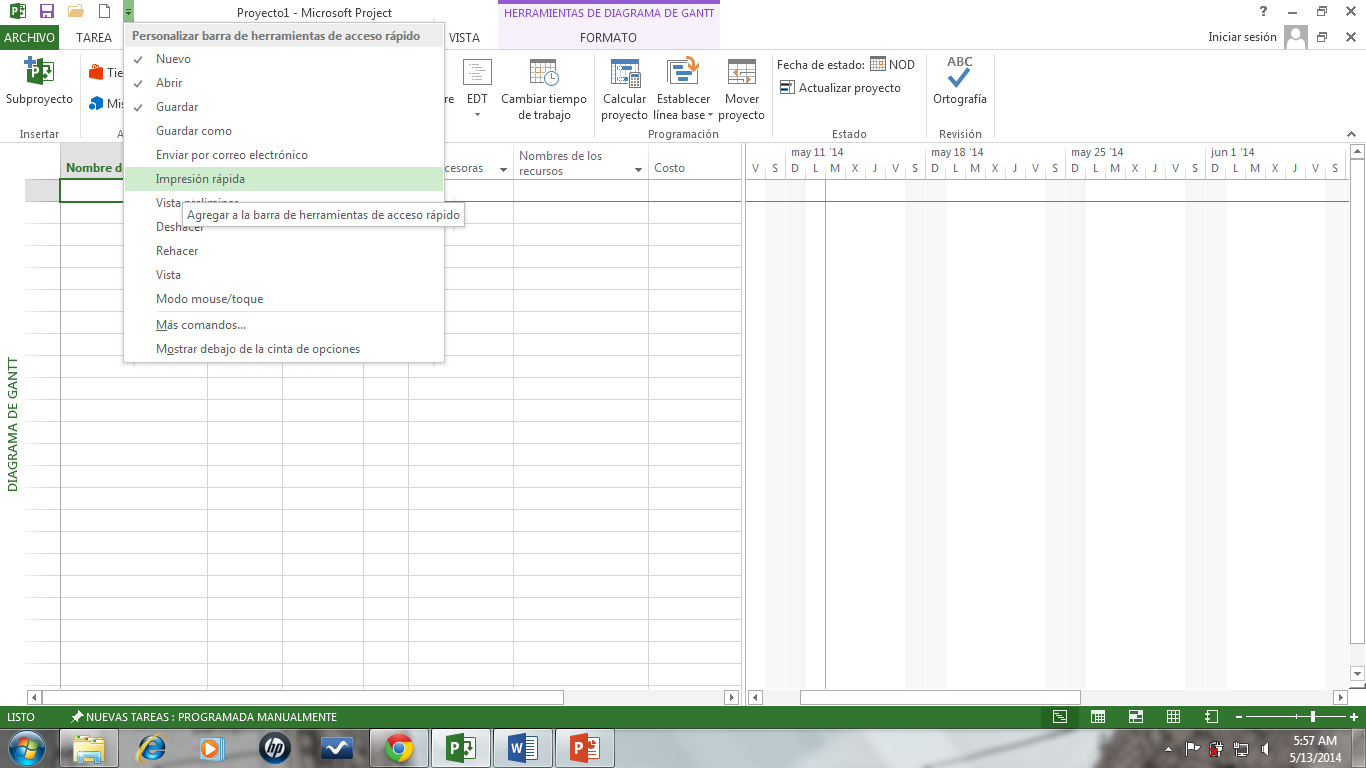1366x768 pixels.
Task: Expand the Establecer línea base dropdown
Action: pos(683,115)
